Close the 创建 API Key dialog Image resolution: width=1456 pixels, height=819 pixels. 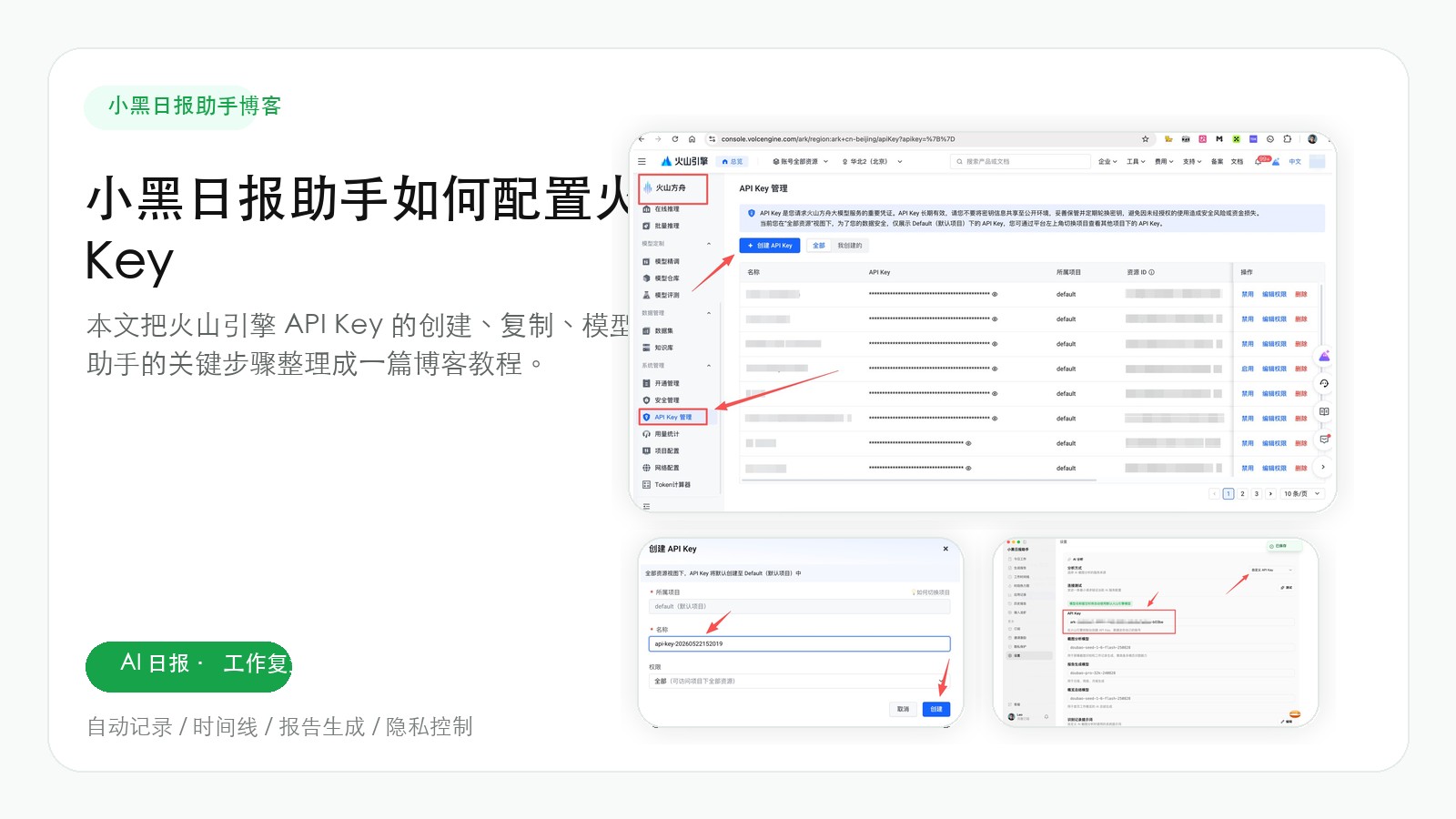(945, 549)
